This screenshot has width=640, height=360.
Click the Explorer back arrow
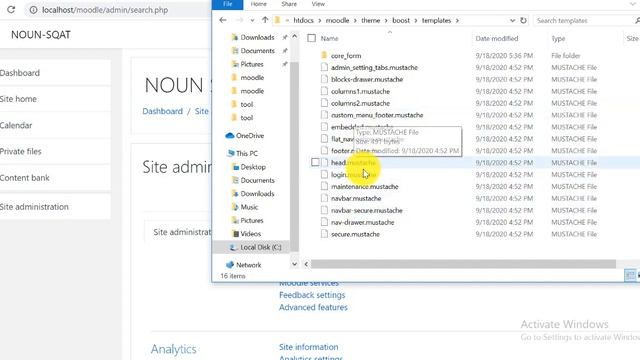click(223, 20)
